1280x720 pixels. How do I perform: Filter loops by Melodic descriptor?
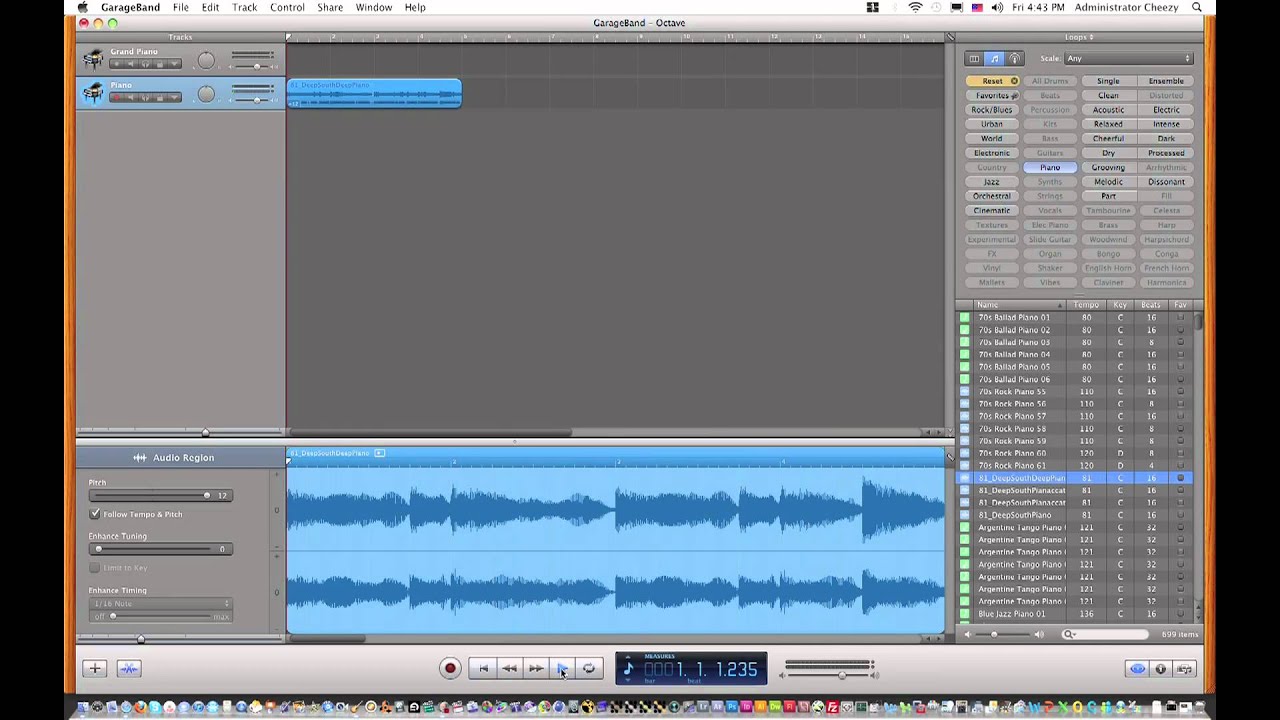[x=1108, y=182]
